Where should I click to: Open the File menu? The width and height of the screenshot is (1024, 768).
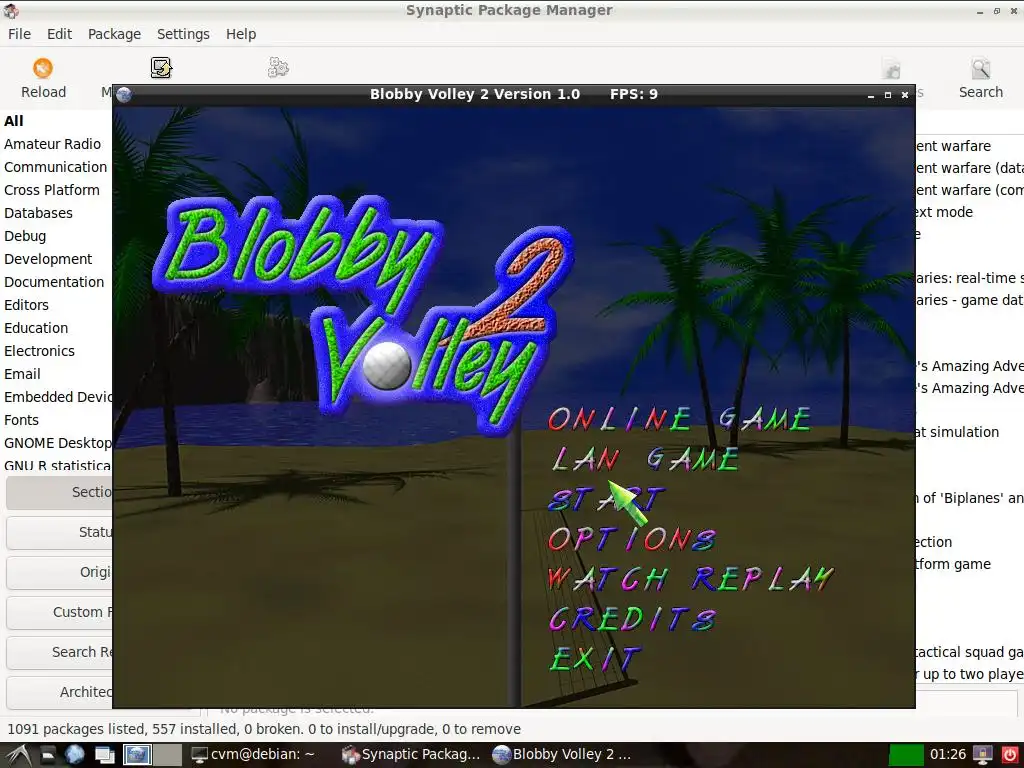(x=19, y=34)
